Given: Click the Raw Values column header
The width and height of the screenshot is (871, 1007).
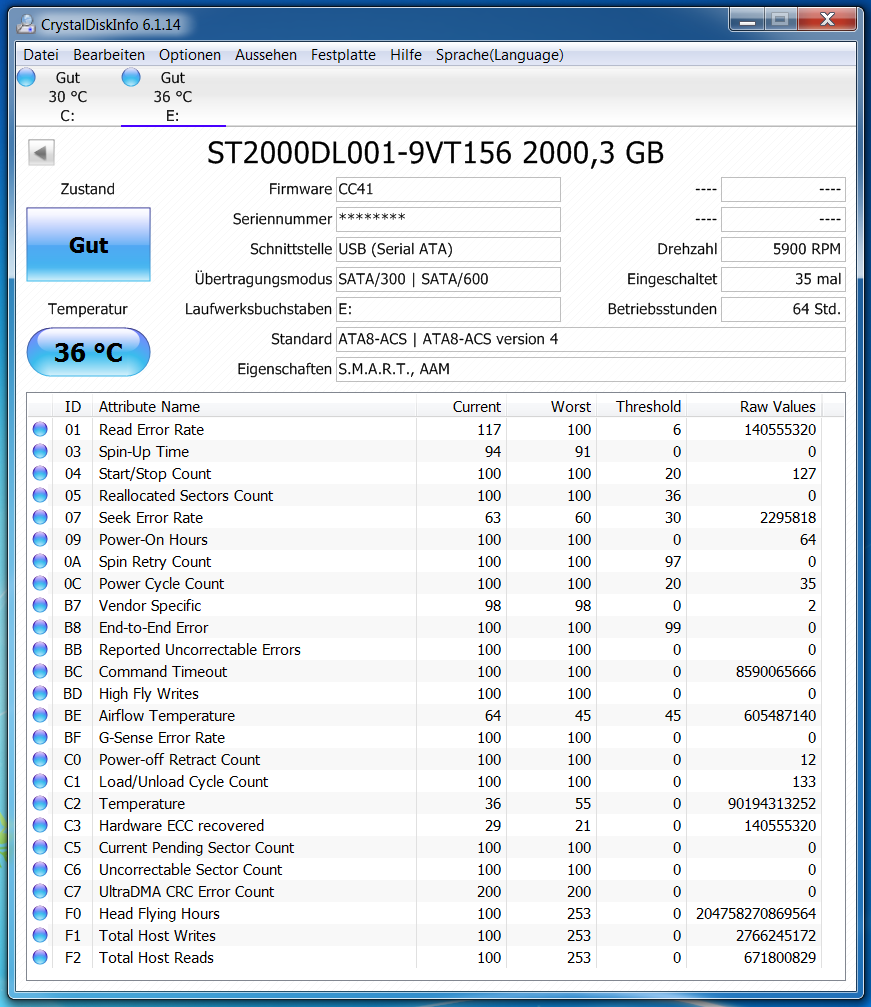Looking at the screenshot, I should [754, 407].
